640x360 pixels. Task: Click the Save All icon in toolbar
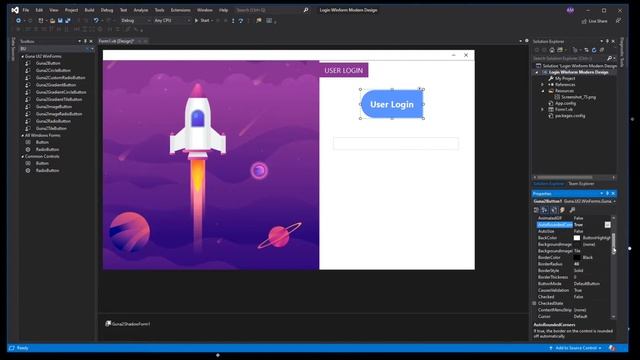pos(68,20)
